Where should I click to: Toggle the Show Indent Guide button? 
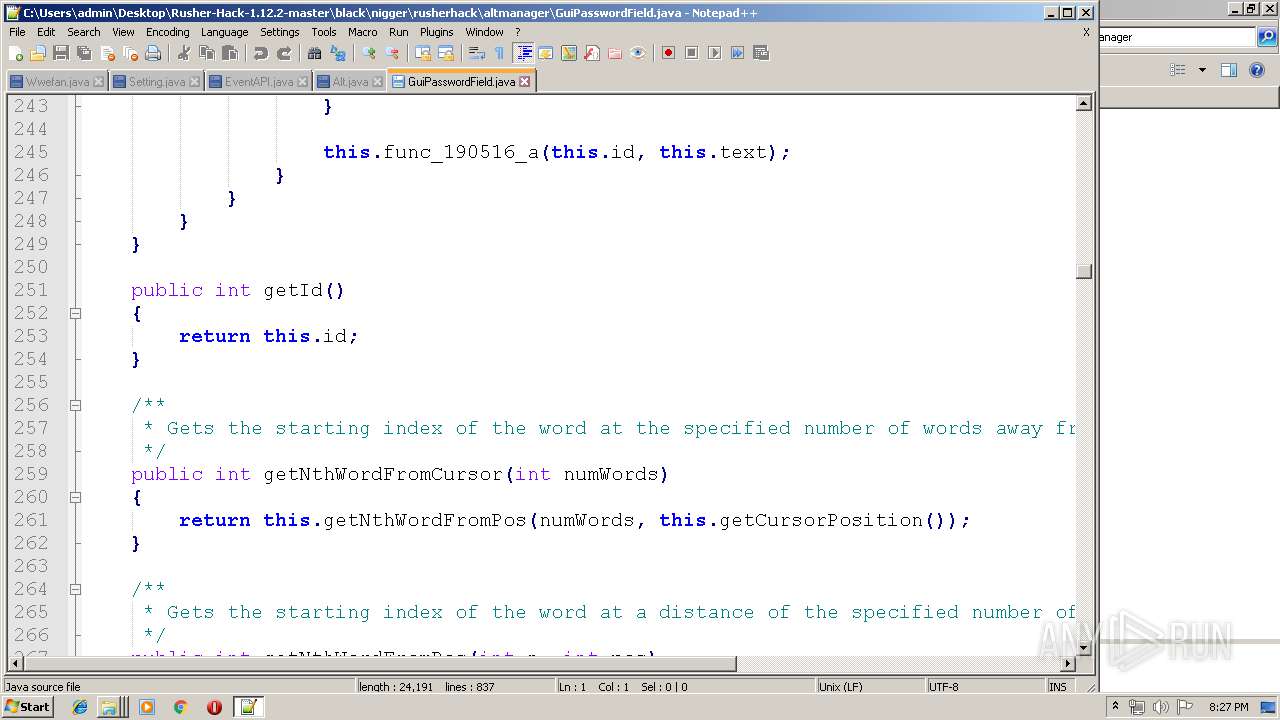(523, 53)
